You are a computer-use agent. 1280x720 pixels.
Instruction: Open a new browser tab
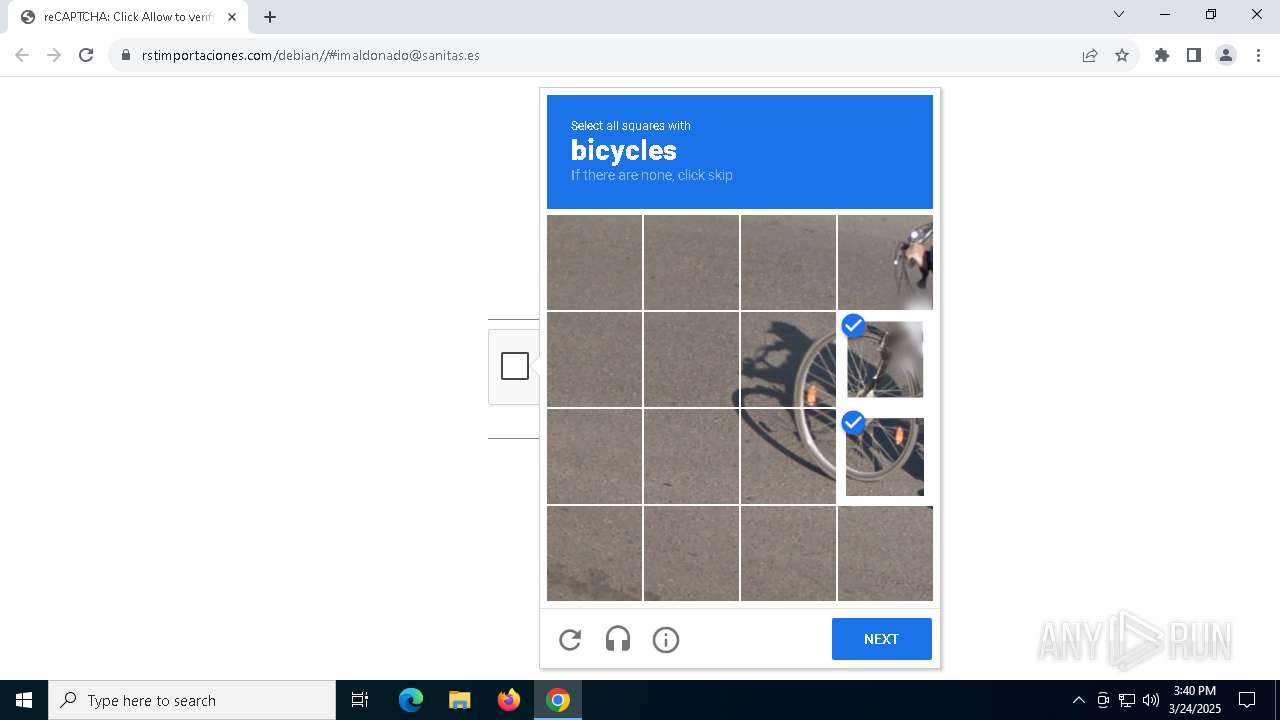pos(270,17)
